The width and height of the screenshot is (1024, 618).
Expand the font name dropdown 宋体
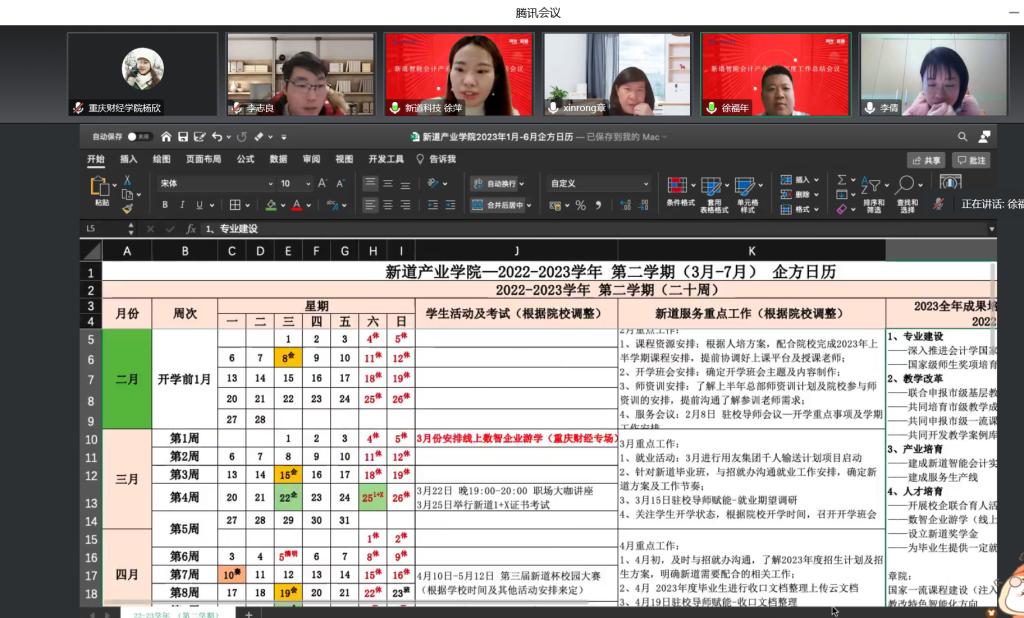click(x=270, y=184)
